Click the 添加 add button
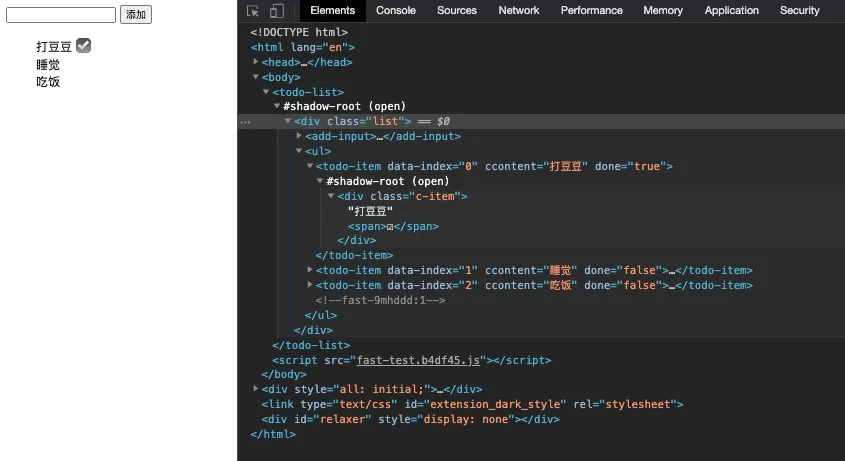 click(136, 15)
